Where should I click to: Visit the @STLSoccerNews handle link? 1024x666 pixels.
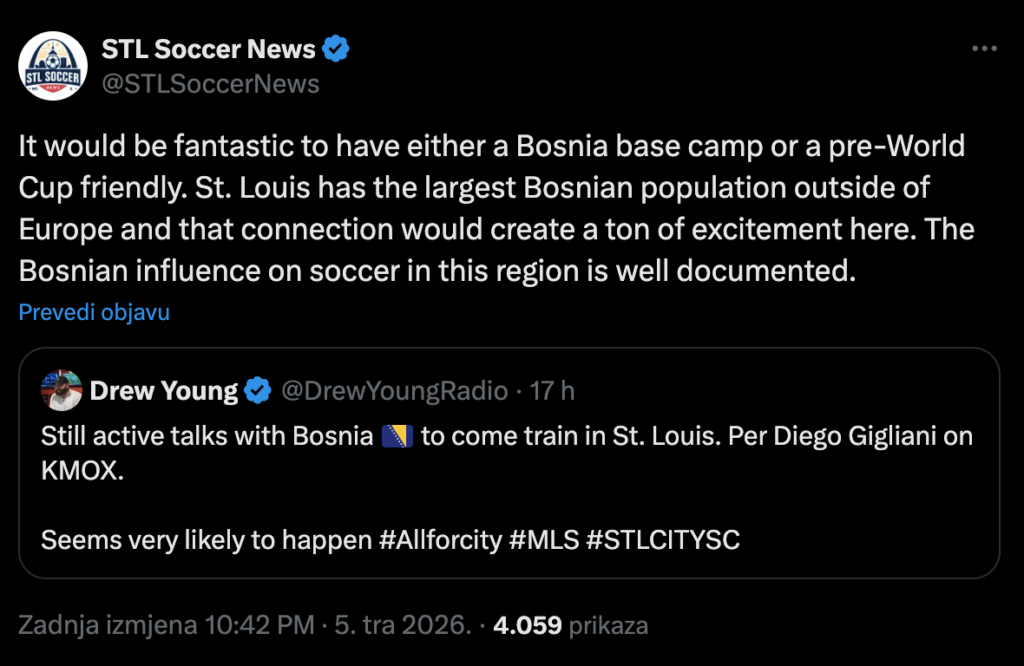(211, 83)
